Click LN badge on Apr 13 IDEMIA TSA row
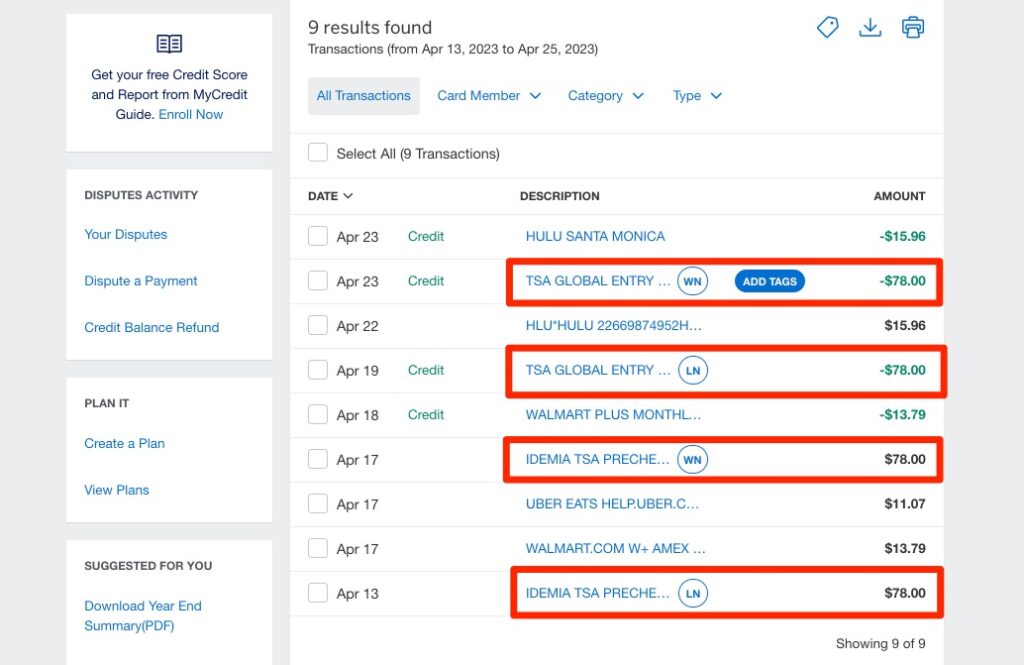Image resolution: width=1024 pixels, height=665 pixels. tap(692, 593)
